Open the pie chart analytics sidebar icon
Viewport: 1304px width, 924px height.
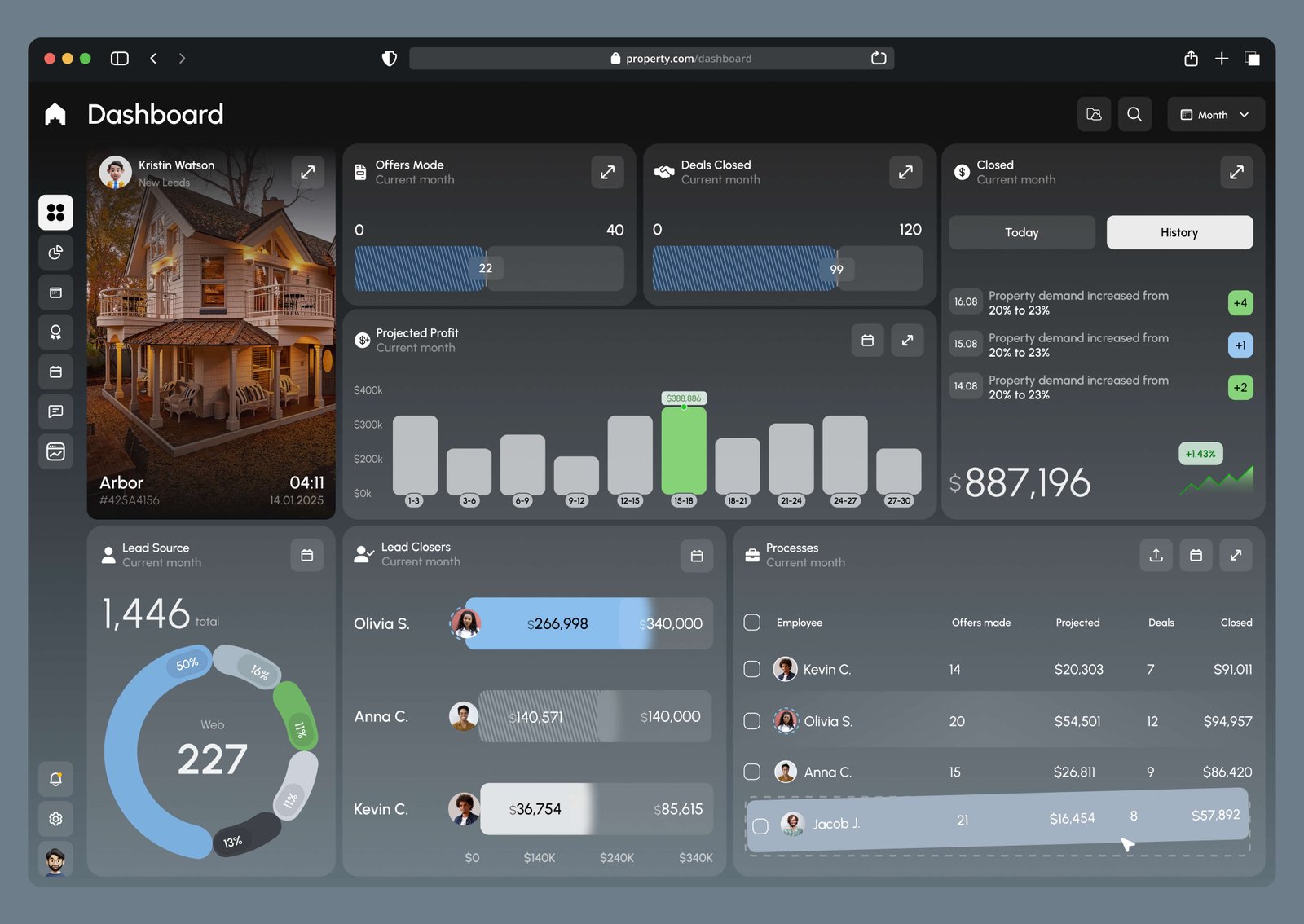tap(55, 253)
